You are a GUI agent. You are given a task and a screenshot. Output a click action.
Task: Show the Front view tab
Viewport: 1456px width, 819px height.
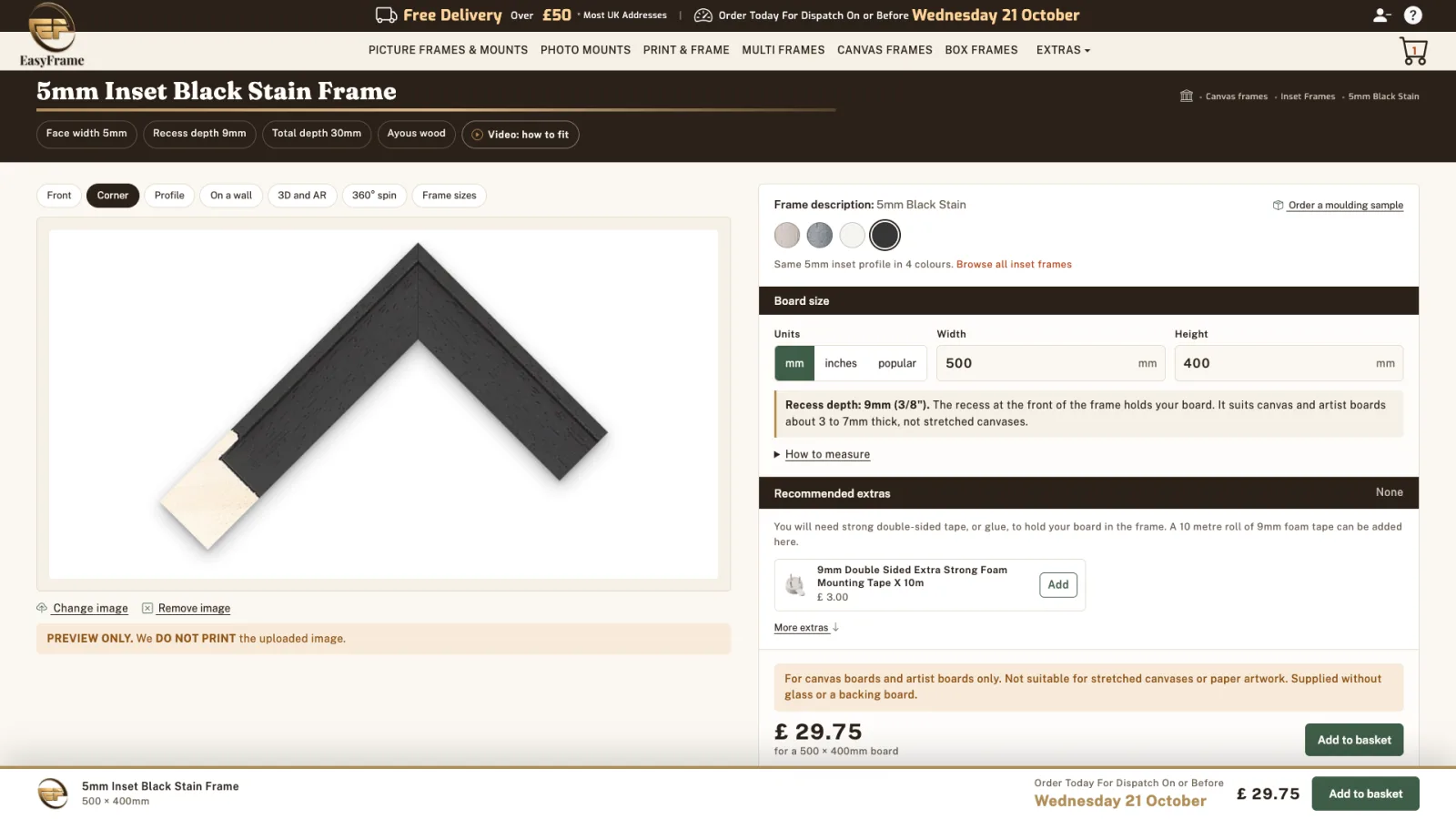(59, 196)
